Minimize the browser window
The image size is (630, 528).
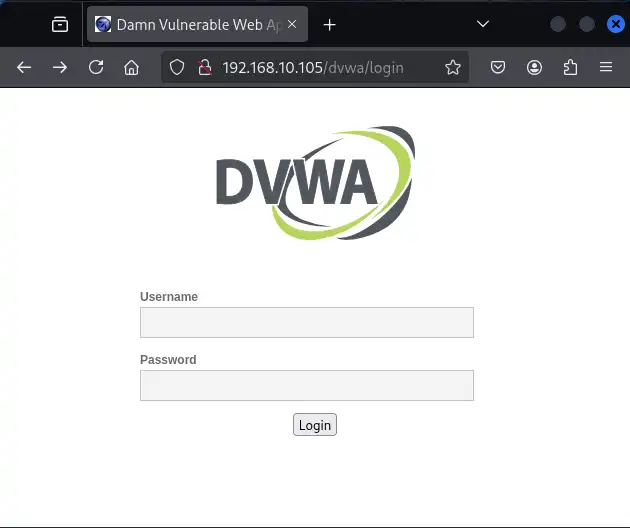[x=558, y=24]
